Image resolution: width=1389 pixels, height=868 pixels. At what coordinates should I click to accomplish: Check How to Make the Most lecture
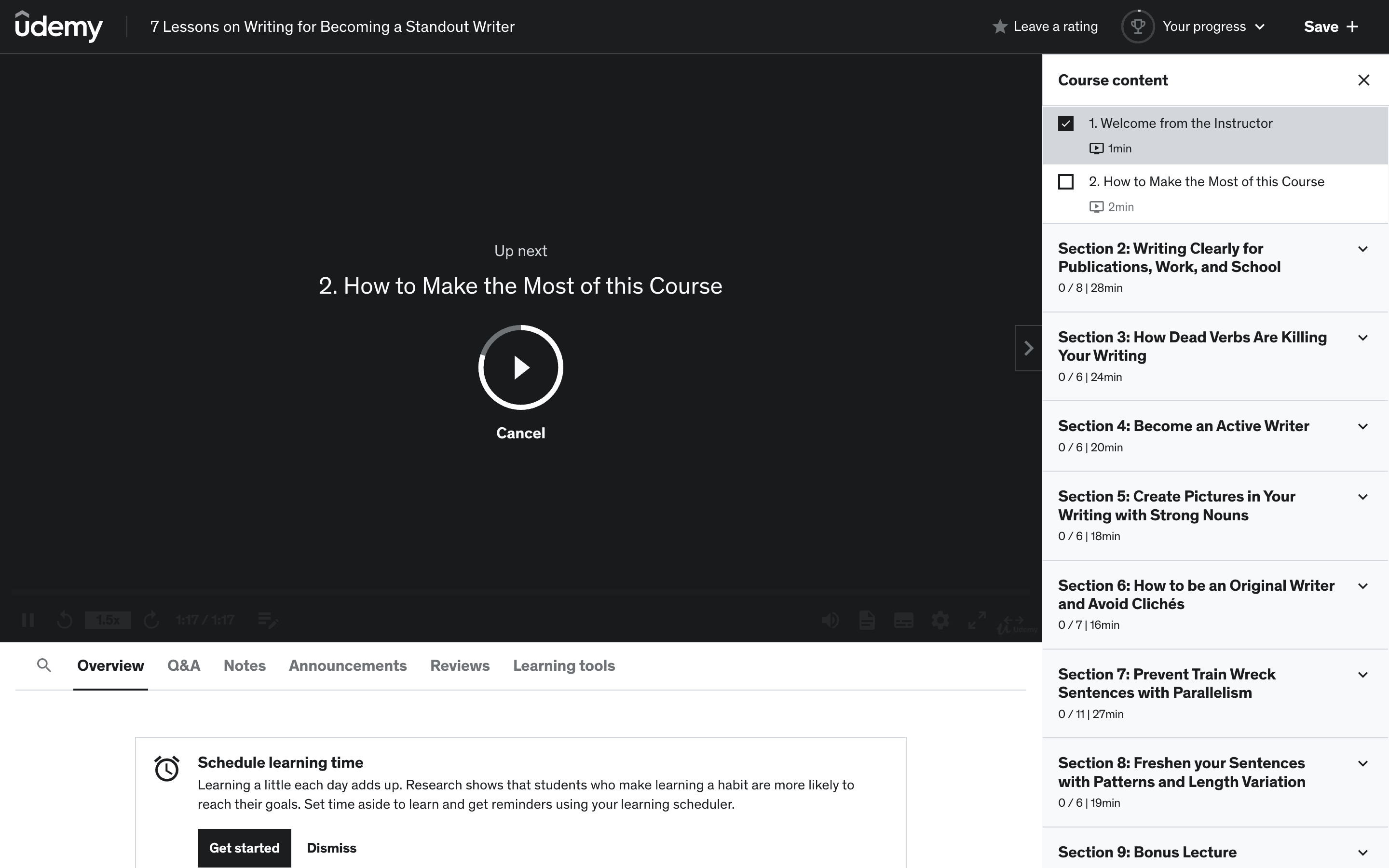[x=1066, y=182]
